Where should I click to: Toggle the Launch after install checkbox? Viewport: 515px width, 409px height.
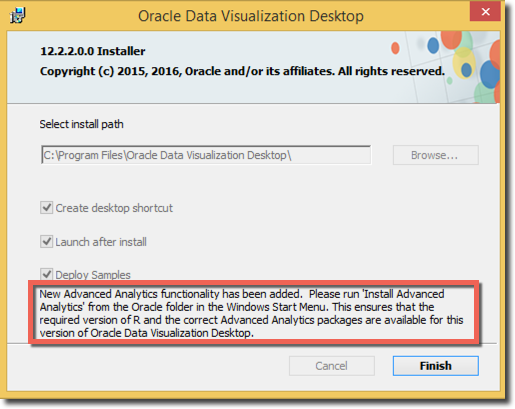(x=47, y=241)
